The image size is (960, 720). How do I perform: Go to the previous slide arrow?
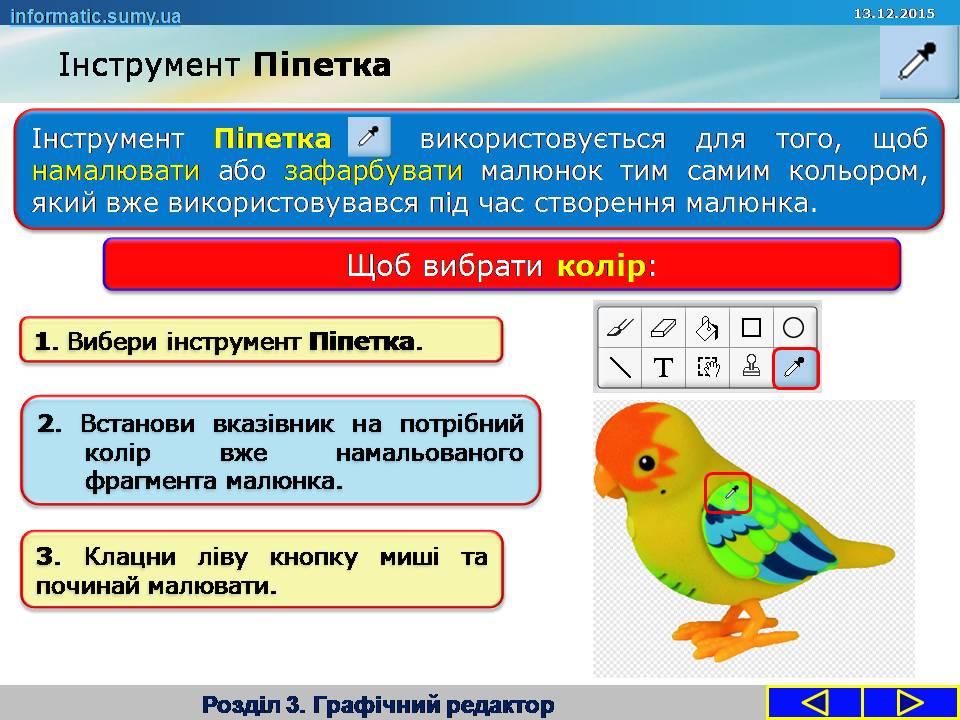[x=814, y=703]
